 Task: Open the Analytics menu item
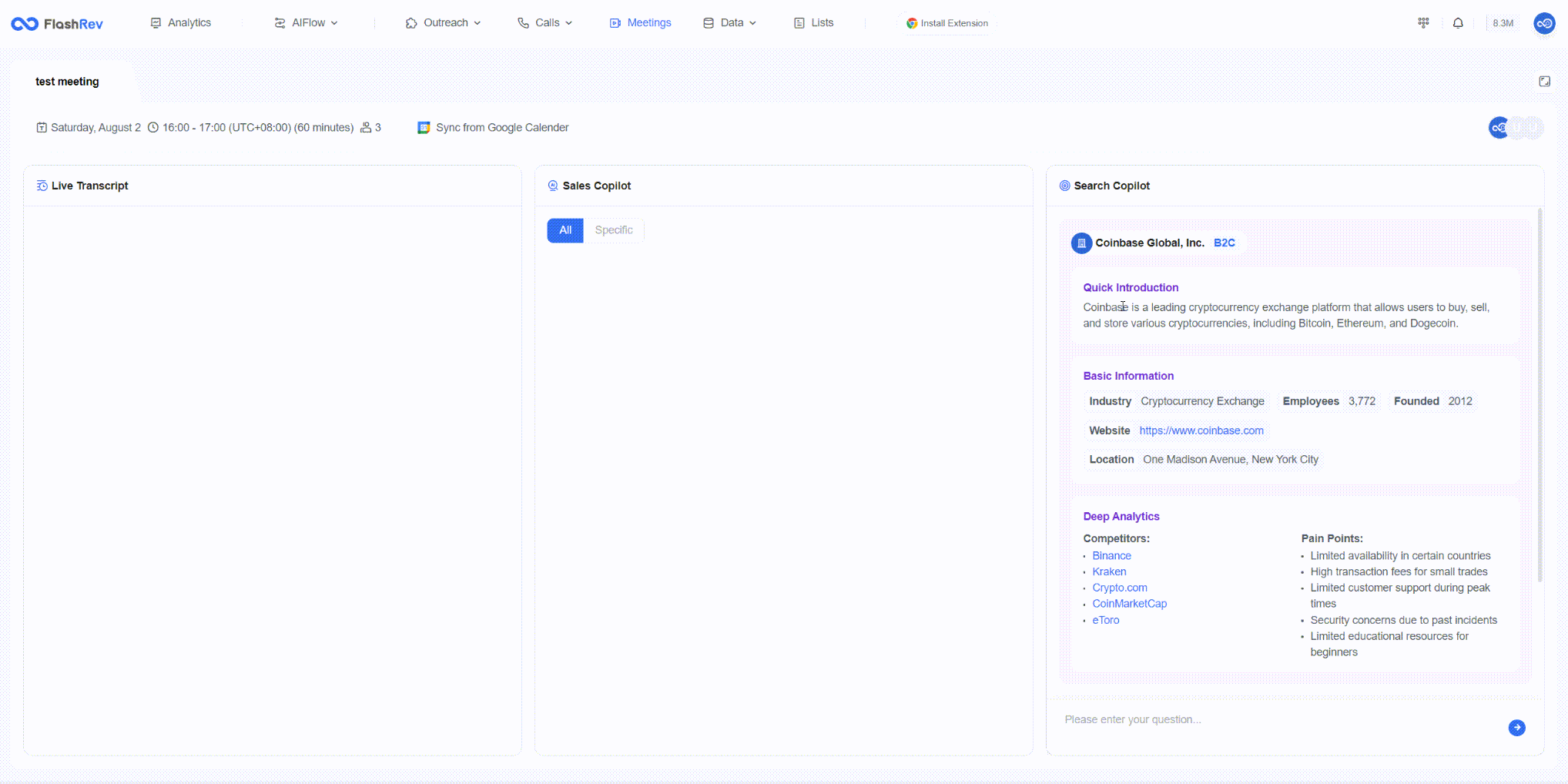click(x=181, y=23)
